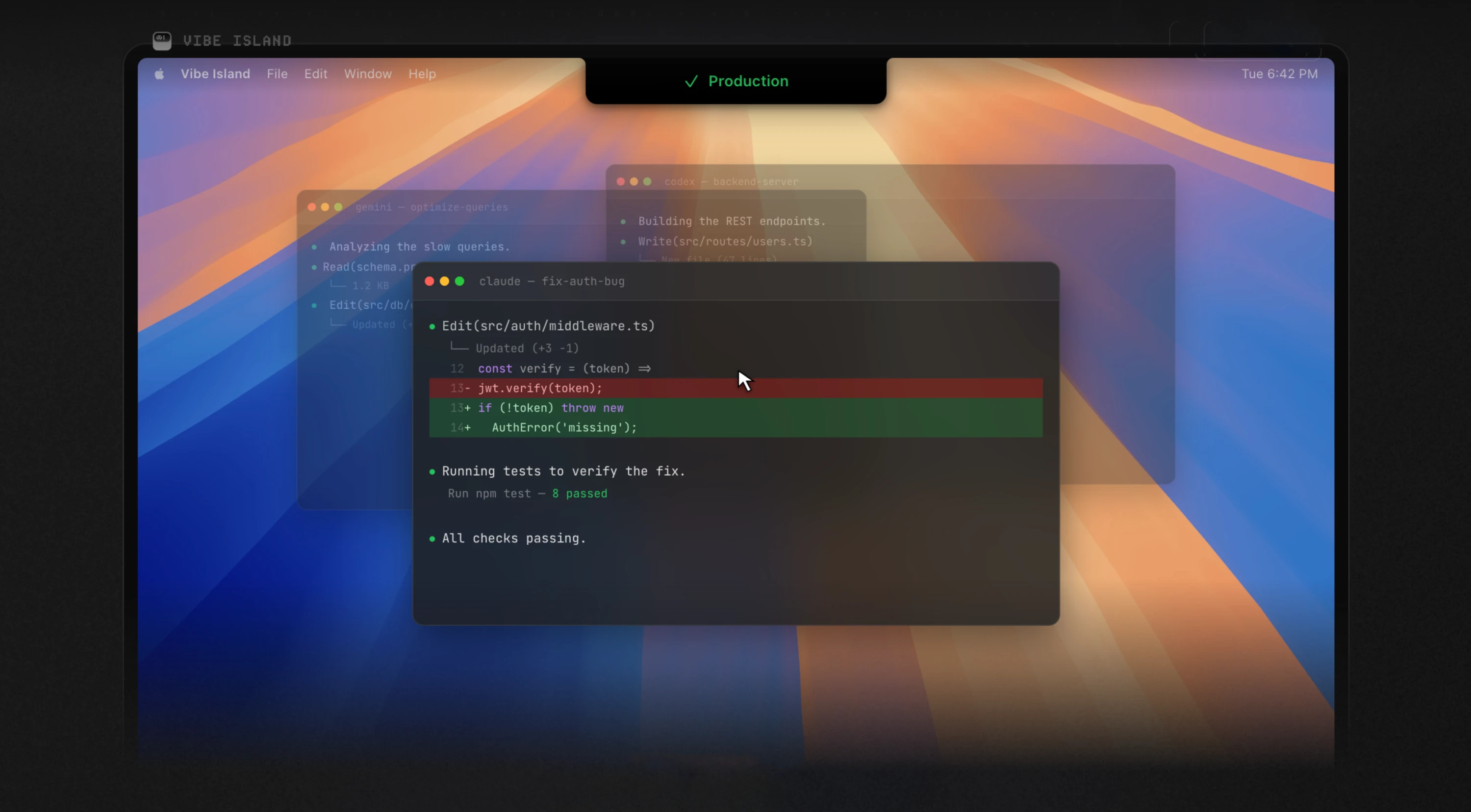Maximize the claude fix-auth-bug window
1471x812 pixels.
point(460,281)
